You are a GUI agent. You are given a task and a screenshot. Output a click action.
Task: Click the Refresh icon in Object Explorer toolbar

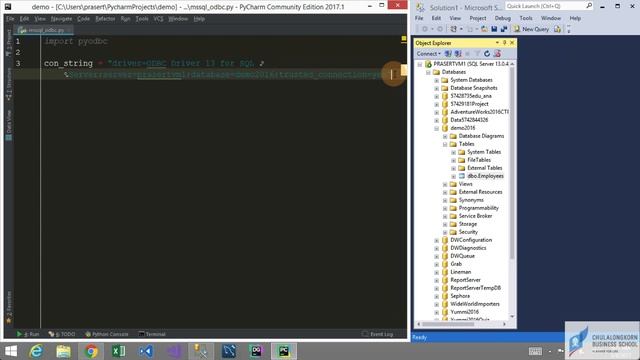[487, 53]
